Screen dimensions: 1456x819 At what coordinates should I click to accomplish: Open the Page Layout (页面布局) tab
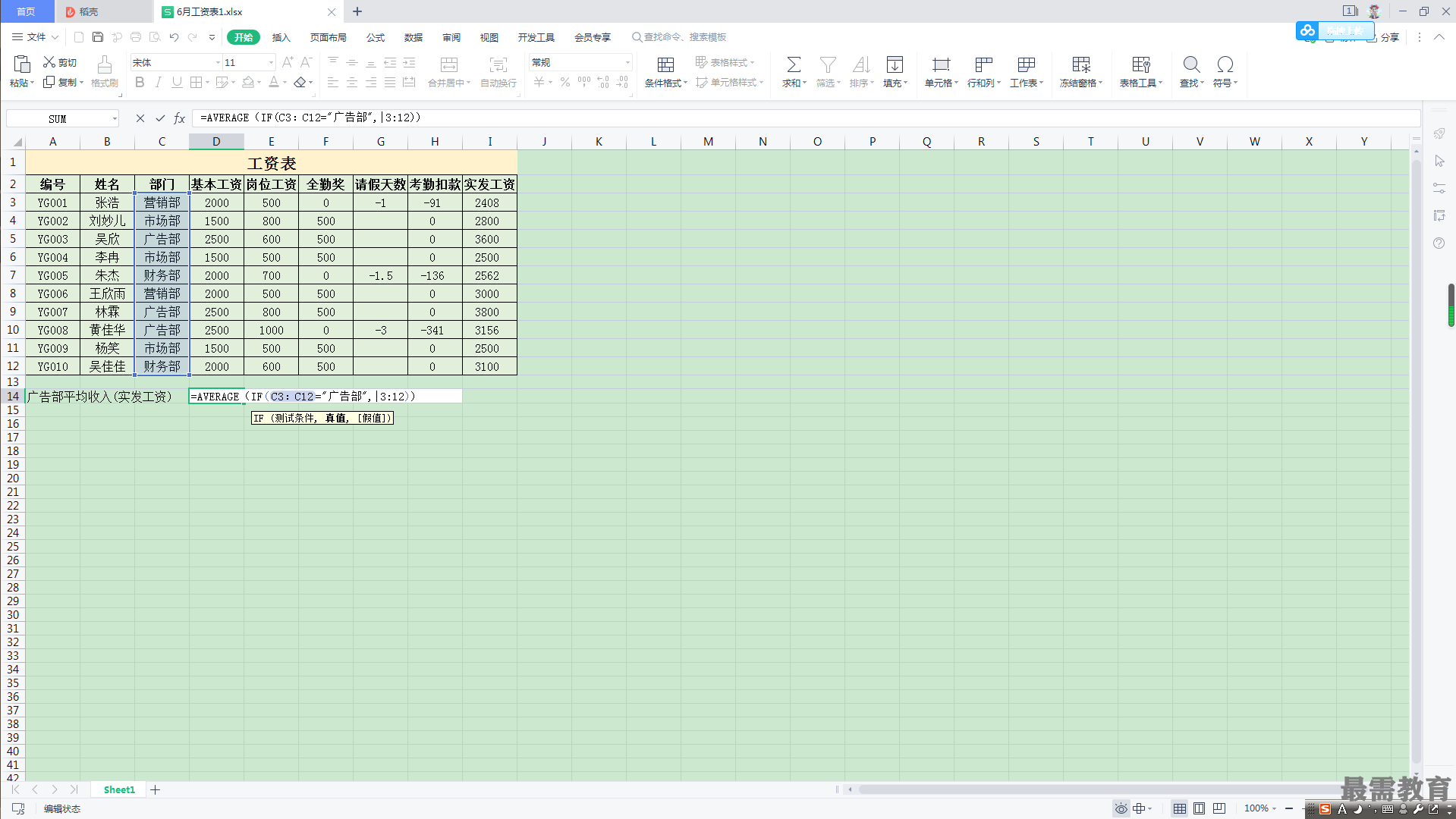pyautogui.click(x=328, y=37)
